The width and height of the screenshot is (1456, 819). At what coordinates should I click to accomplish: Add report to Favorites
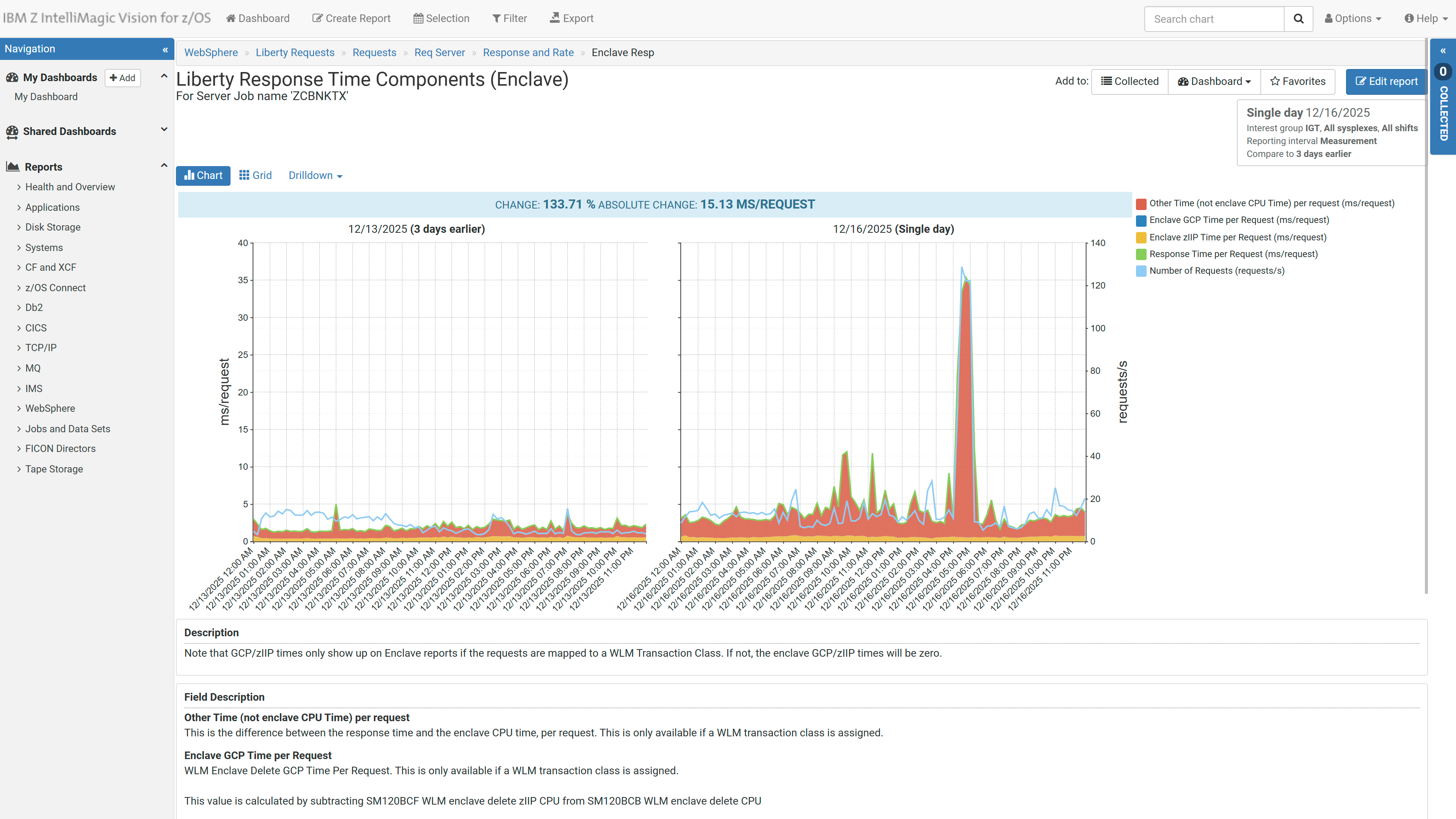click(1298, 82)
